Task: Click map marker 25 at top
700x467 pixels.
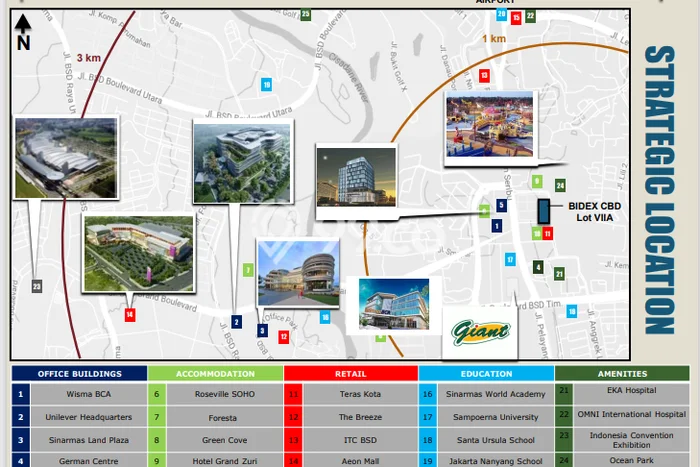Action: [305, 14]
